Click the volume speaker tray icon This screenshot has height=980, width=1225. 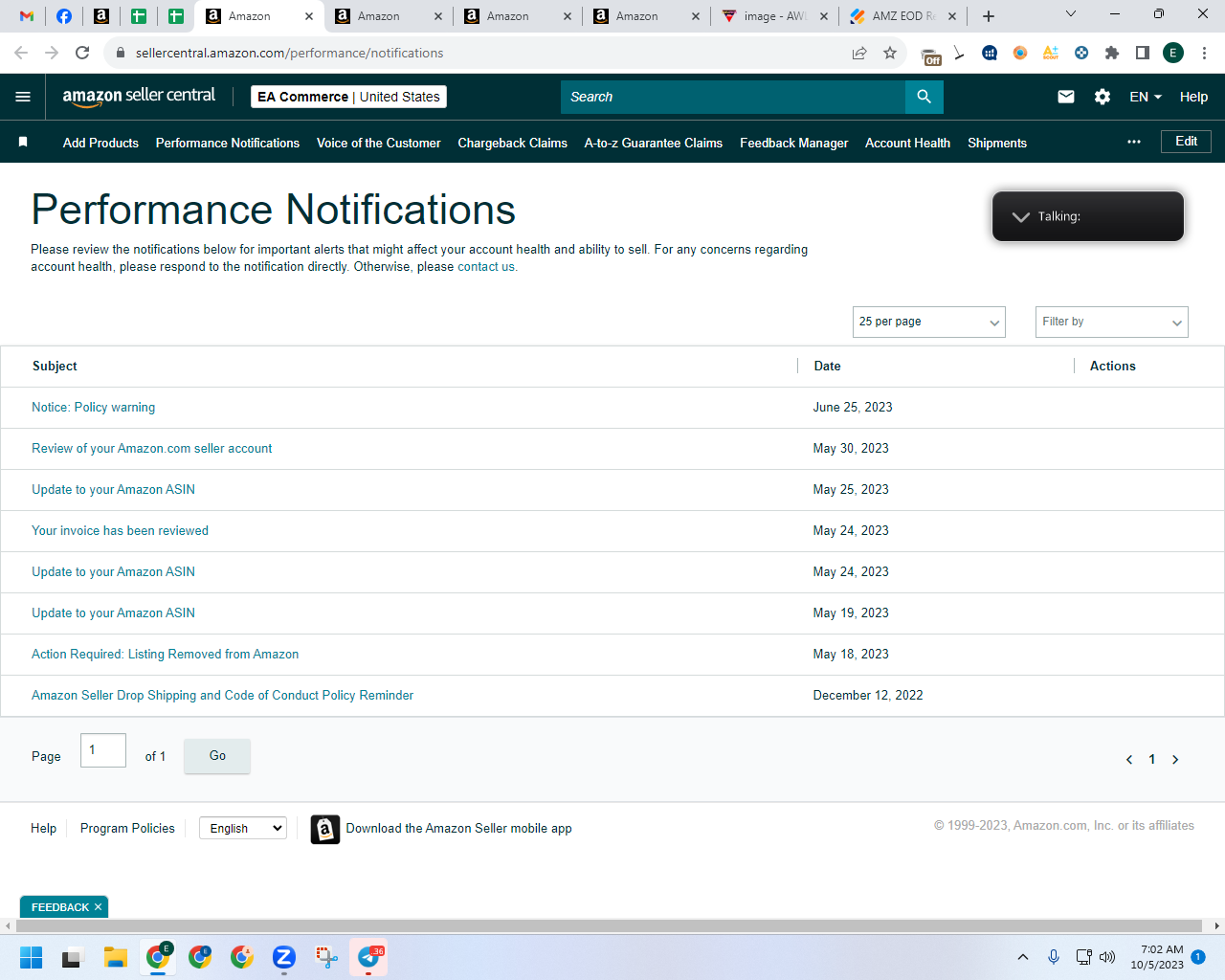(x=1107, y=957)
